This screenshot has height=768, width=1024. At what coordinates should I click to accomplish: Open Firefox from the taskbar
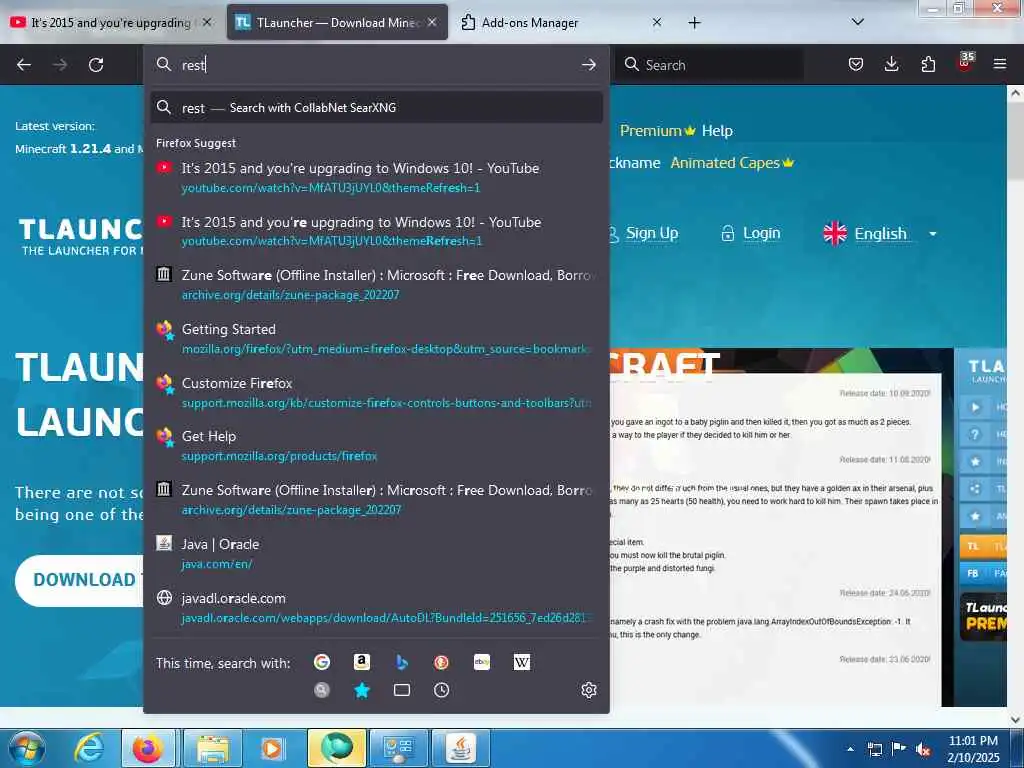pos(148,748)
